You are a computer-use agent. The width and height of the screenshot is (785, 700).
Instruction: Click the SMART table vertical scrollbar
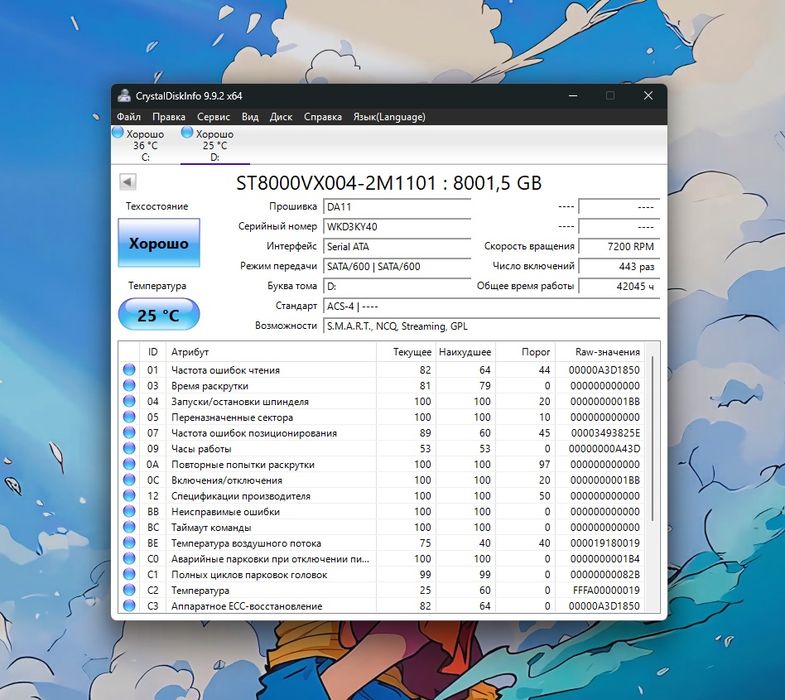coord(652,438)
